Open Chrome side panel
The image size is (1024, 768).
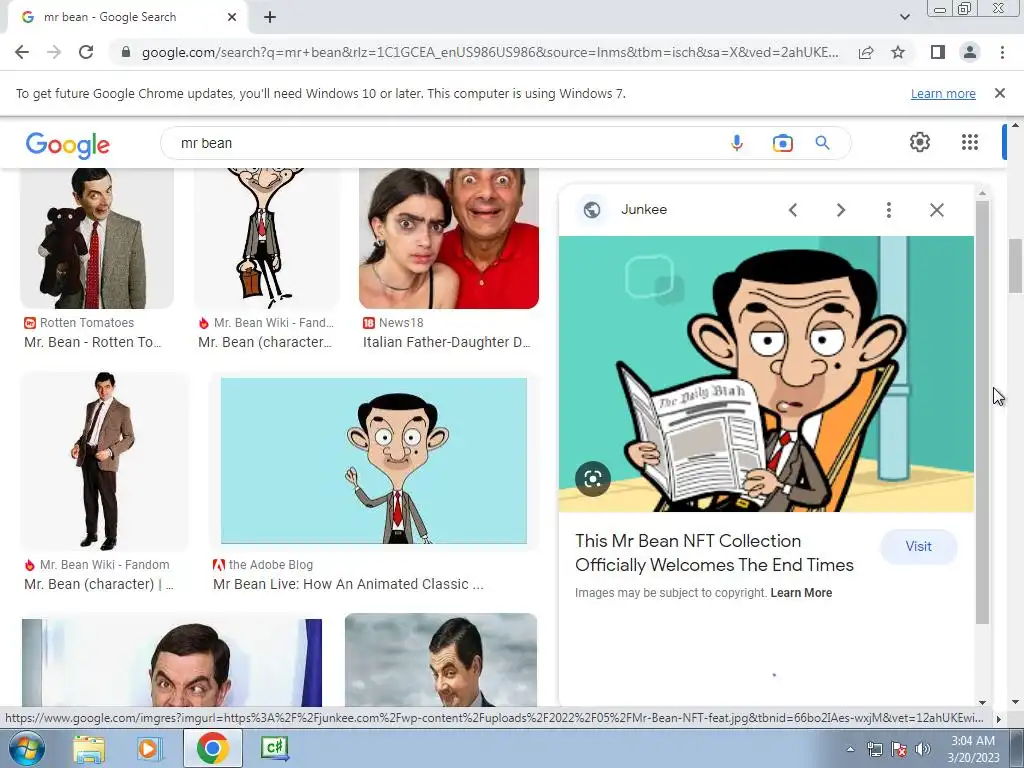tap(938, 52)
